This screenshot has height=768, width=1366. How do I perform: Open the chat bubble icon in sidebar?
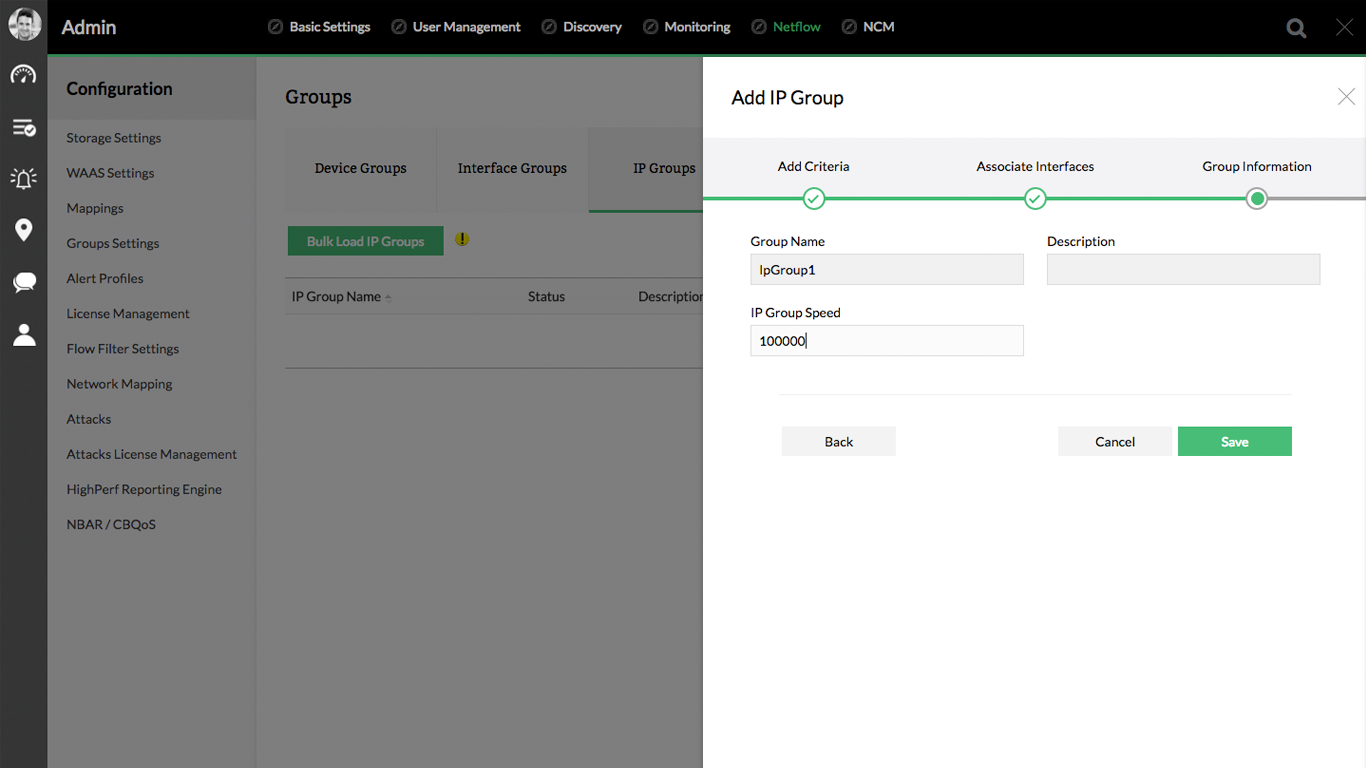(x=24, y=283)
